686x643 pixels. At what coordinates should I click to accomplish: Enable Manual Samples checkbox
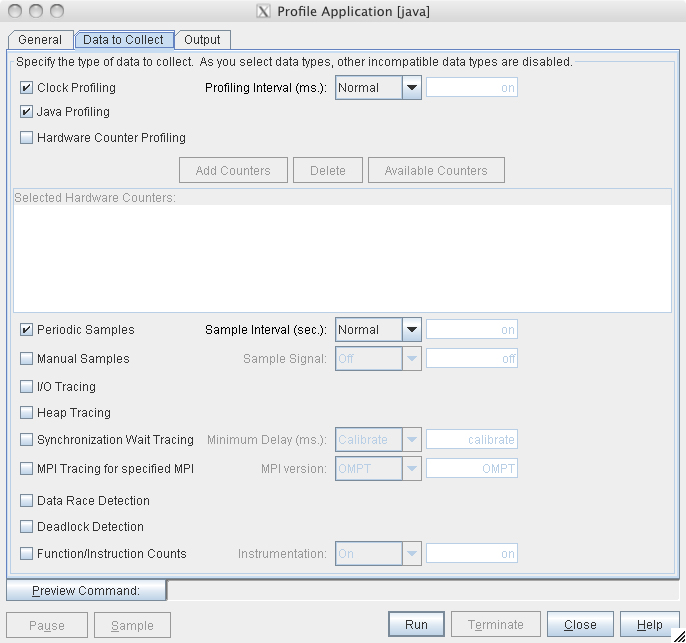click(x=26, y=359)
